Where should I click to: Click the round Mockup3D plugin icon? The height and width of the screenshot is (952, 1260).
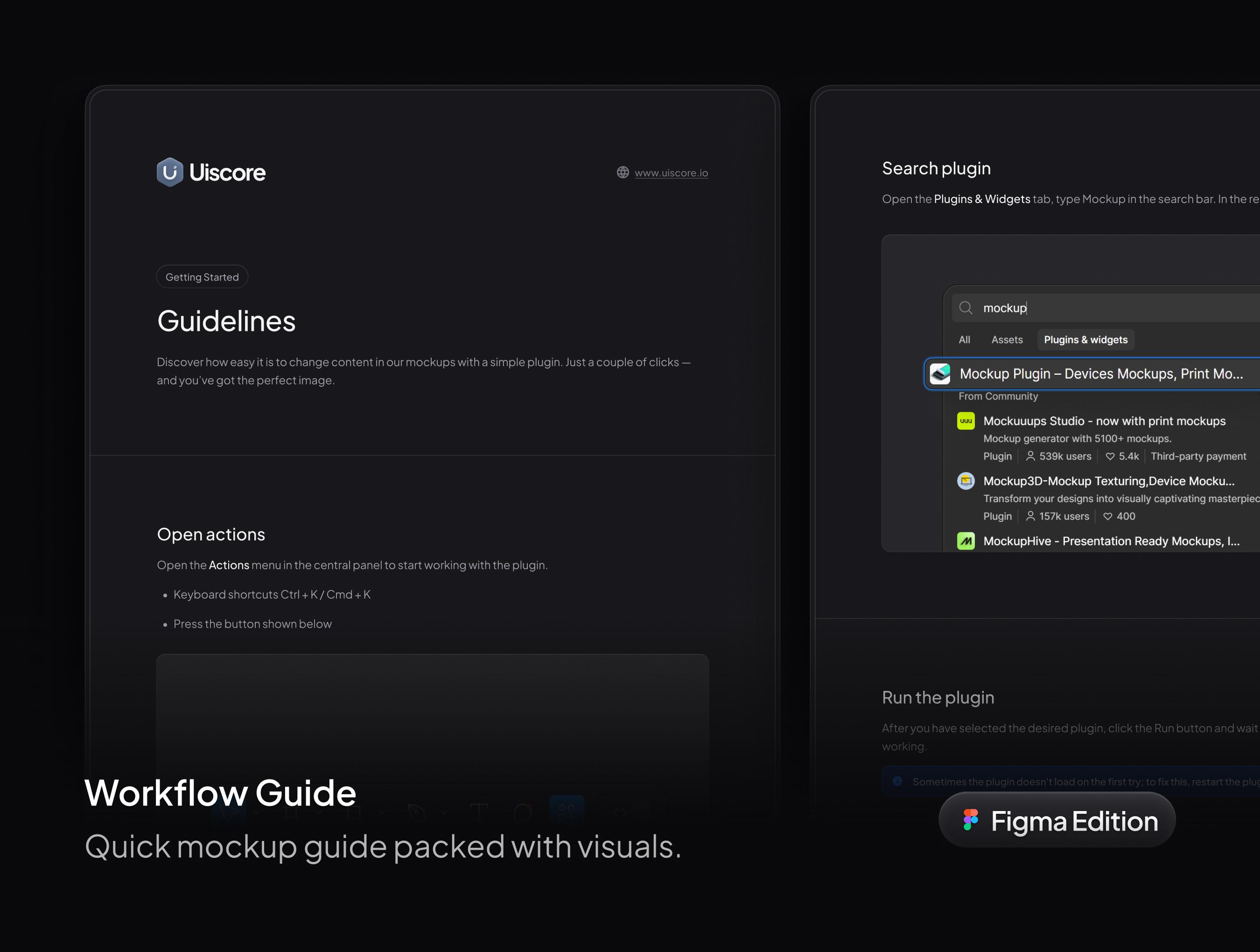click(966, 481)
